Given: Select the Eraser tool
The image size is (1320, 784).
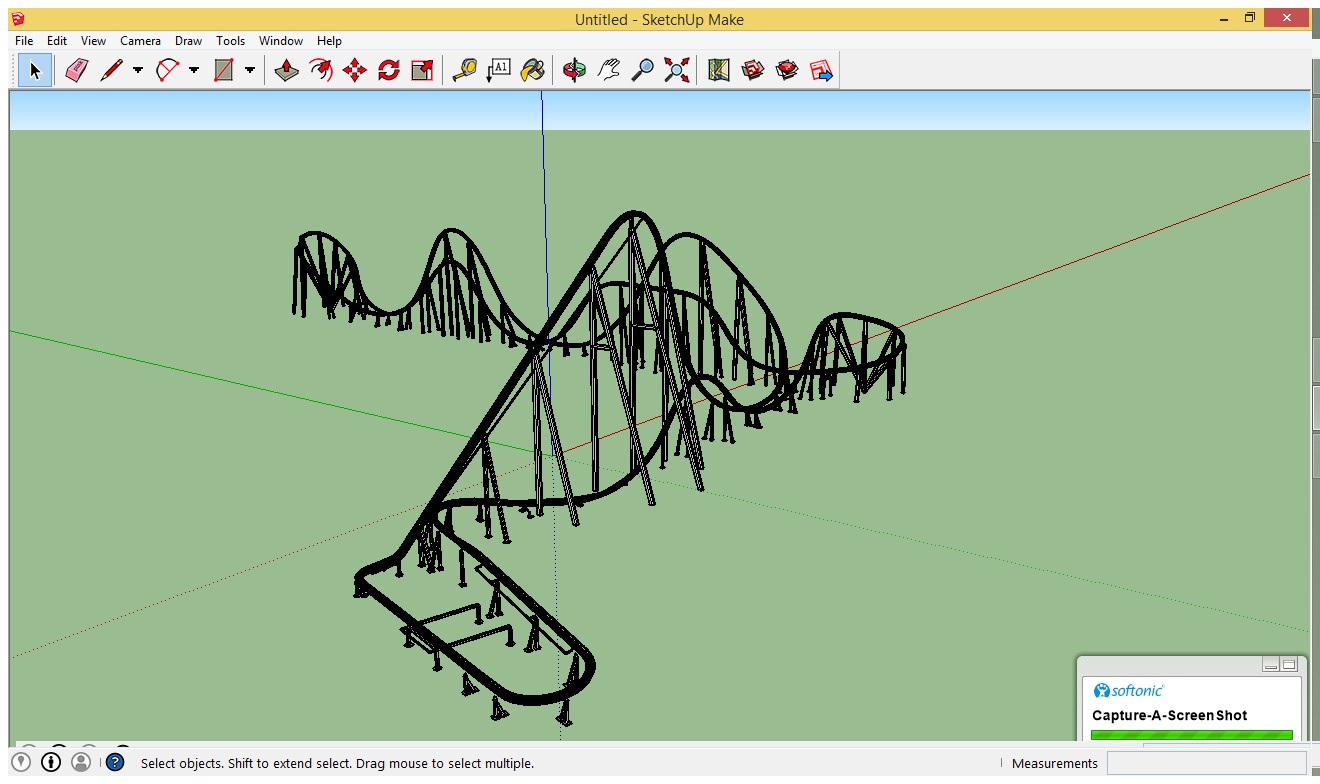Looking at the screenshot, I should coord(77,70).
